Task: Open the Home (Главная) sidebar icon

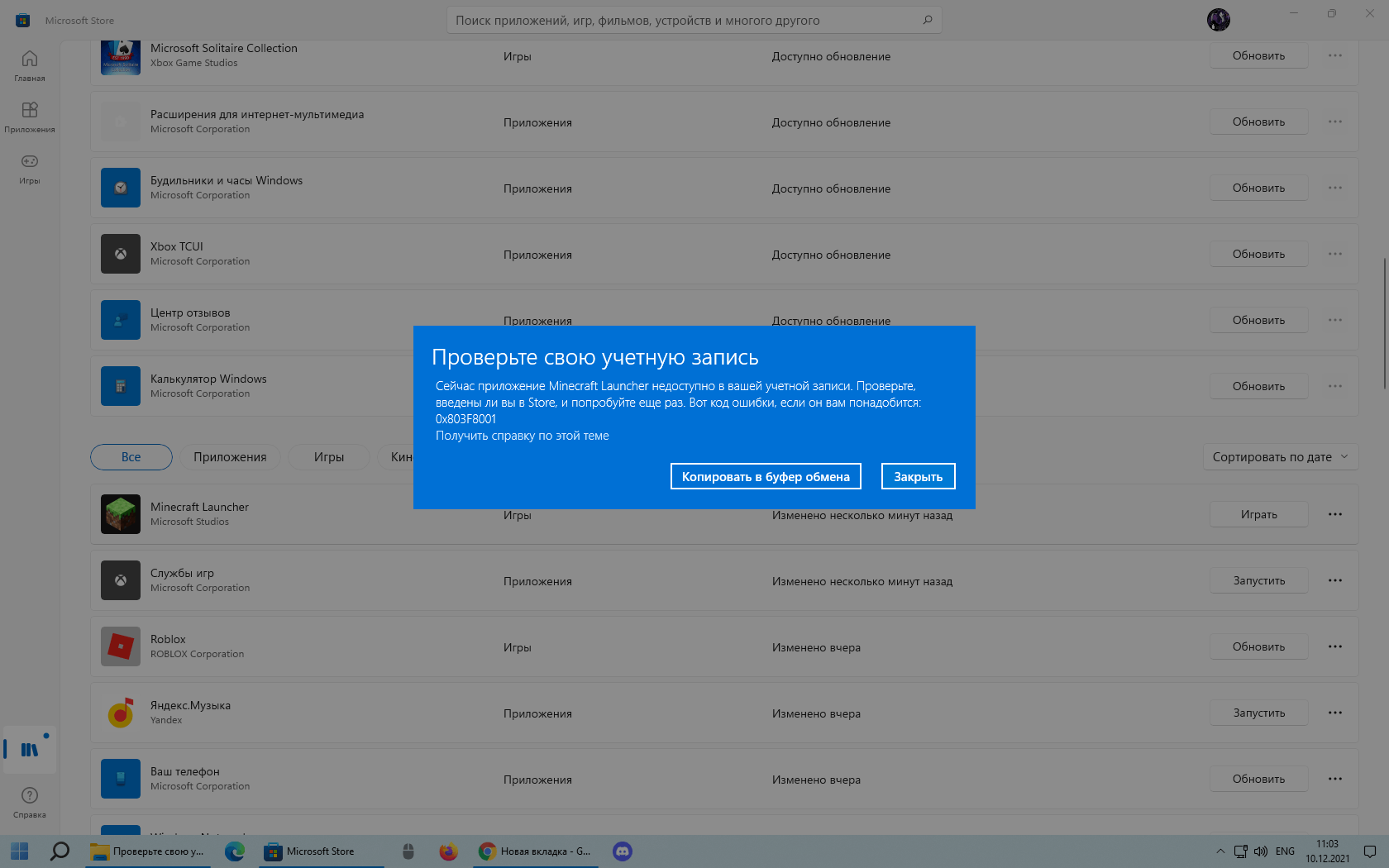Action: [30, 65]
